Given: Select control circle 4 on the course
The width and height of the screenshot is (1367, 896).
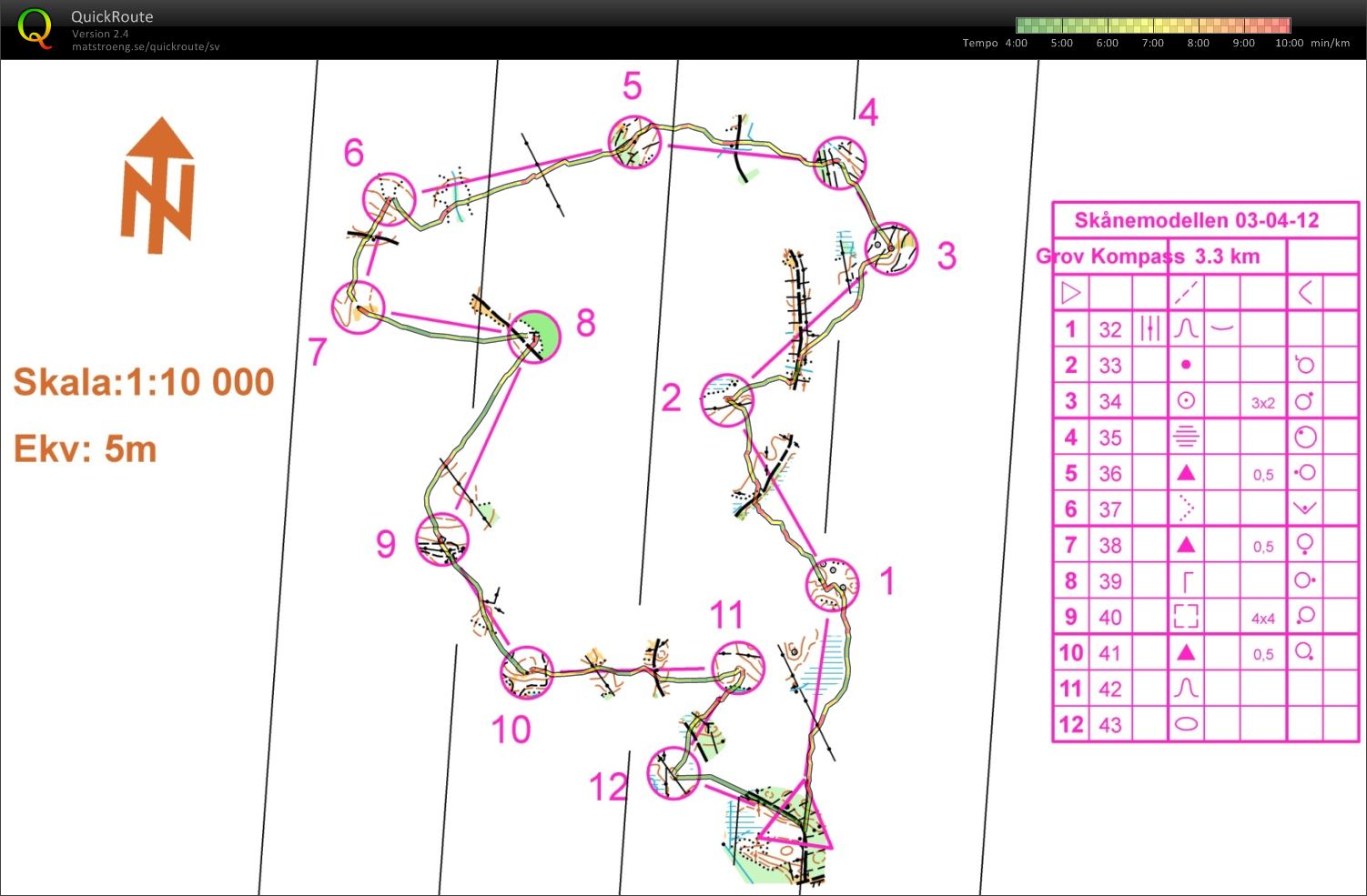Looking at the screenshot, I should 839,163.
